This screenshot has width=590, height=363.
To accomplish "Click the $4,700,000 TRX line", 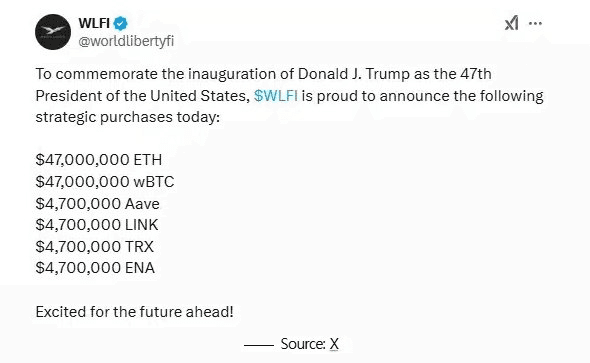I will (94, 247).
